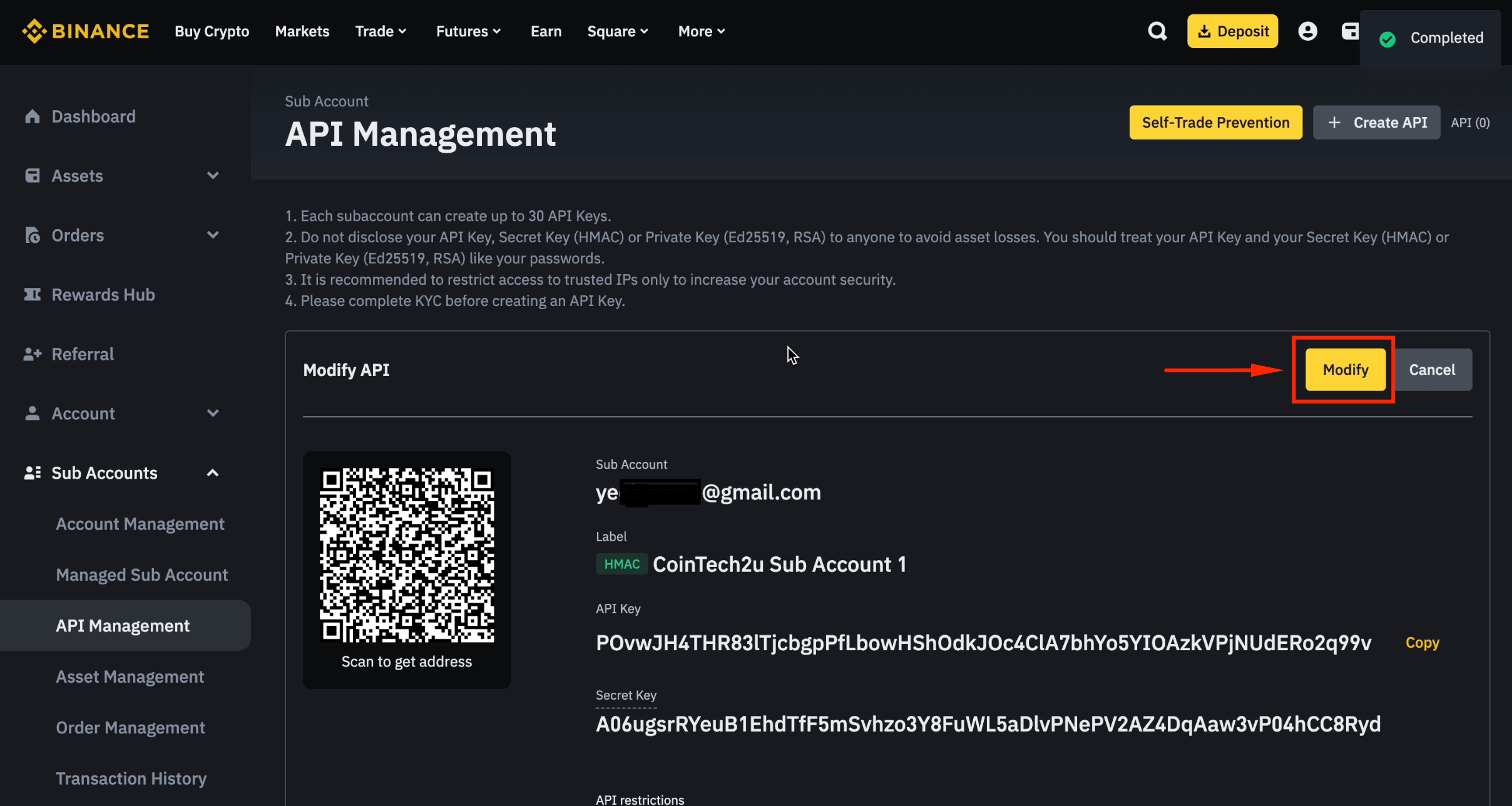Click the Dashboard home icon
The width and height of the screenshot is (1512, 806).
pyautogui.click(x=33, y=116)
